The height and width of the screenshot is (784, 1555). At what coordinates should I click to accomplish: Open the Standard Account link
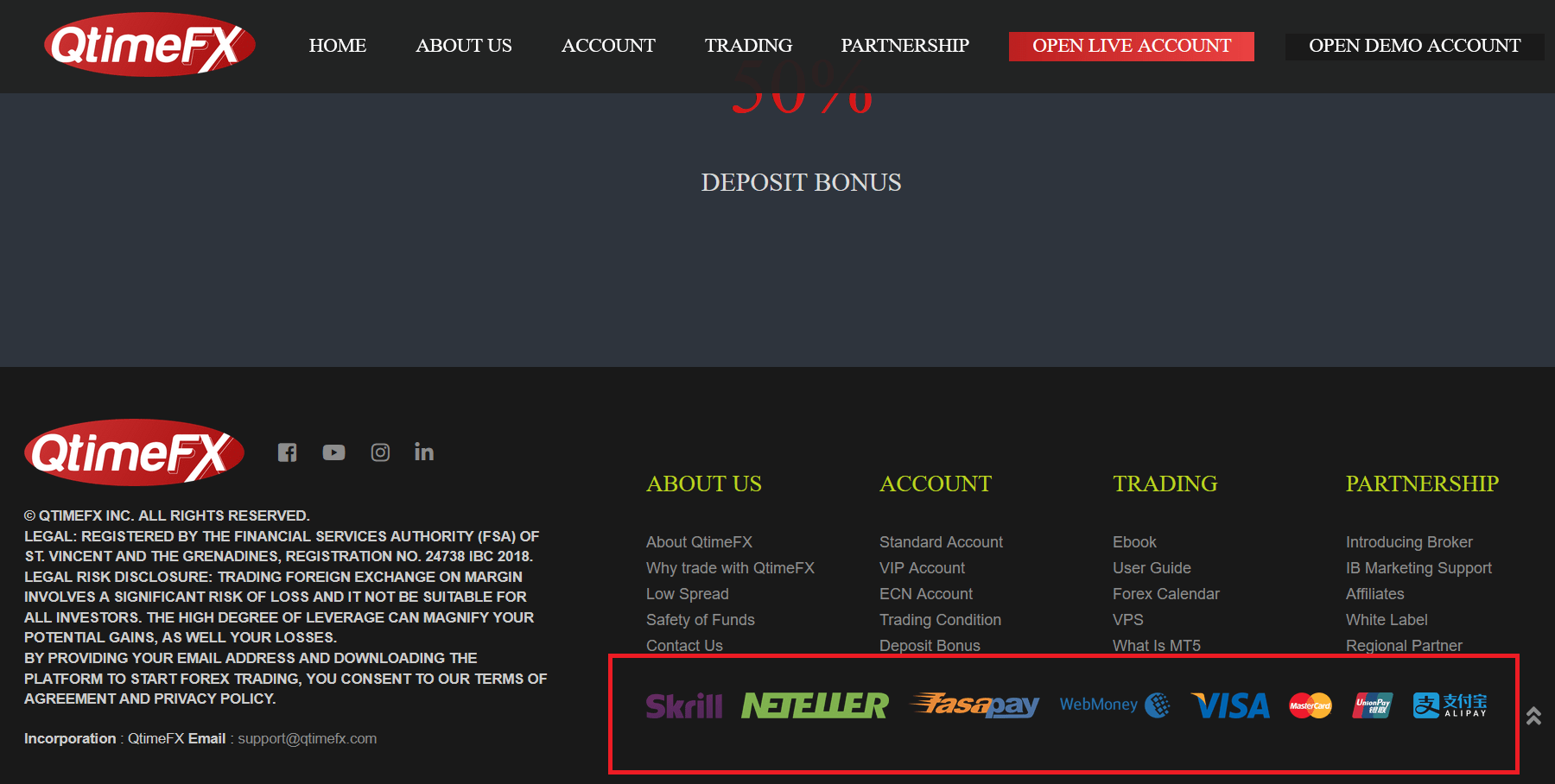click(x=941, y=542)
